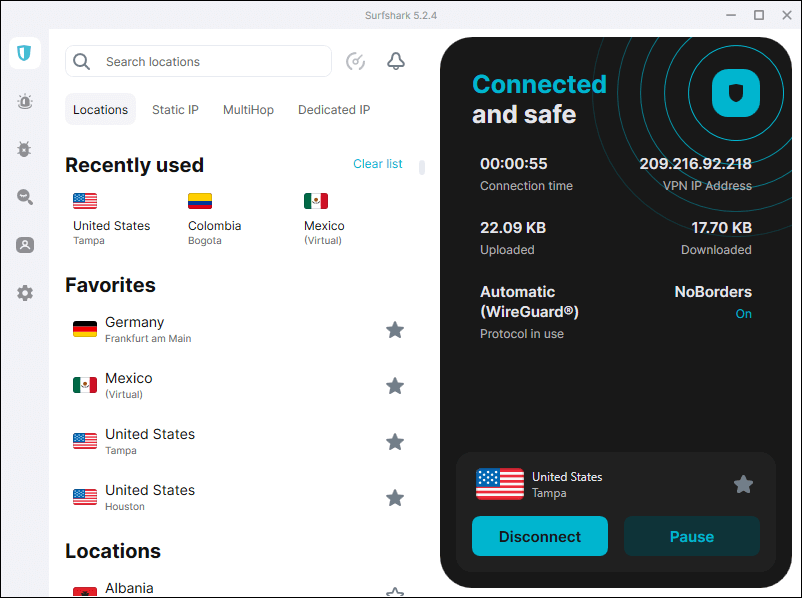Unfavorite Mexico (Virtual) star
The height and width of the screenshot is (598, 802).
click(x=395, y=386)
